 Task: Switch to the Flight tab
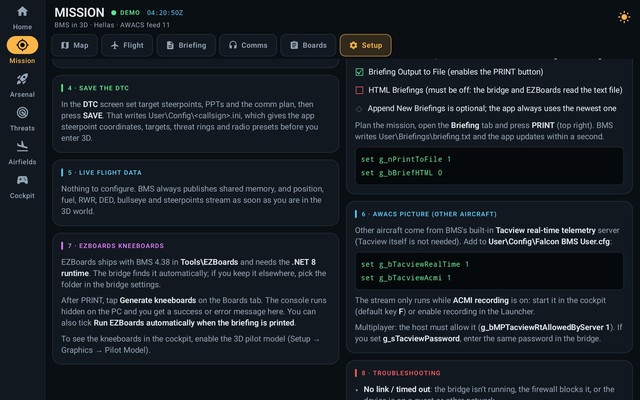point(127,45)
